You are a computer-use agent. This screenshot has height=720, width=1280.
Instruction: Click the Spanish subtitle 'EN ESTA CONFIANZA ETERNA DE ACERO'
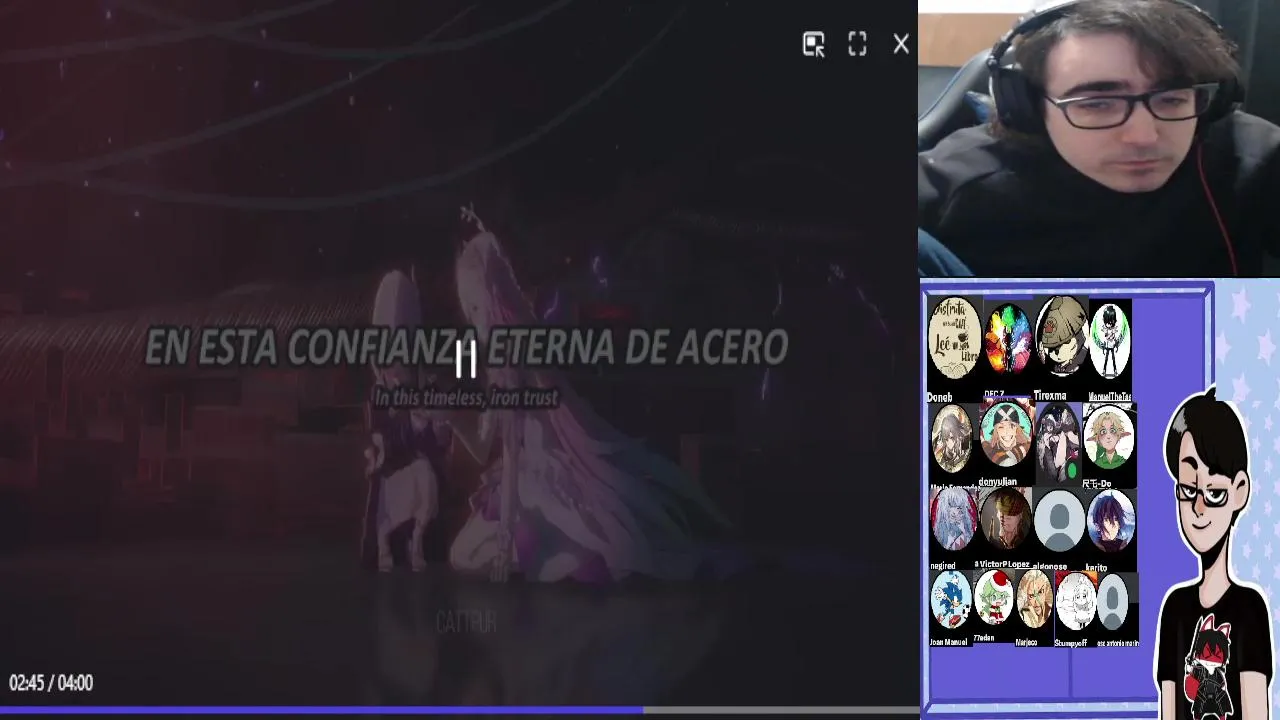pos(466,347)
